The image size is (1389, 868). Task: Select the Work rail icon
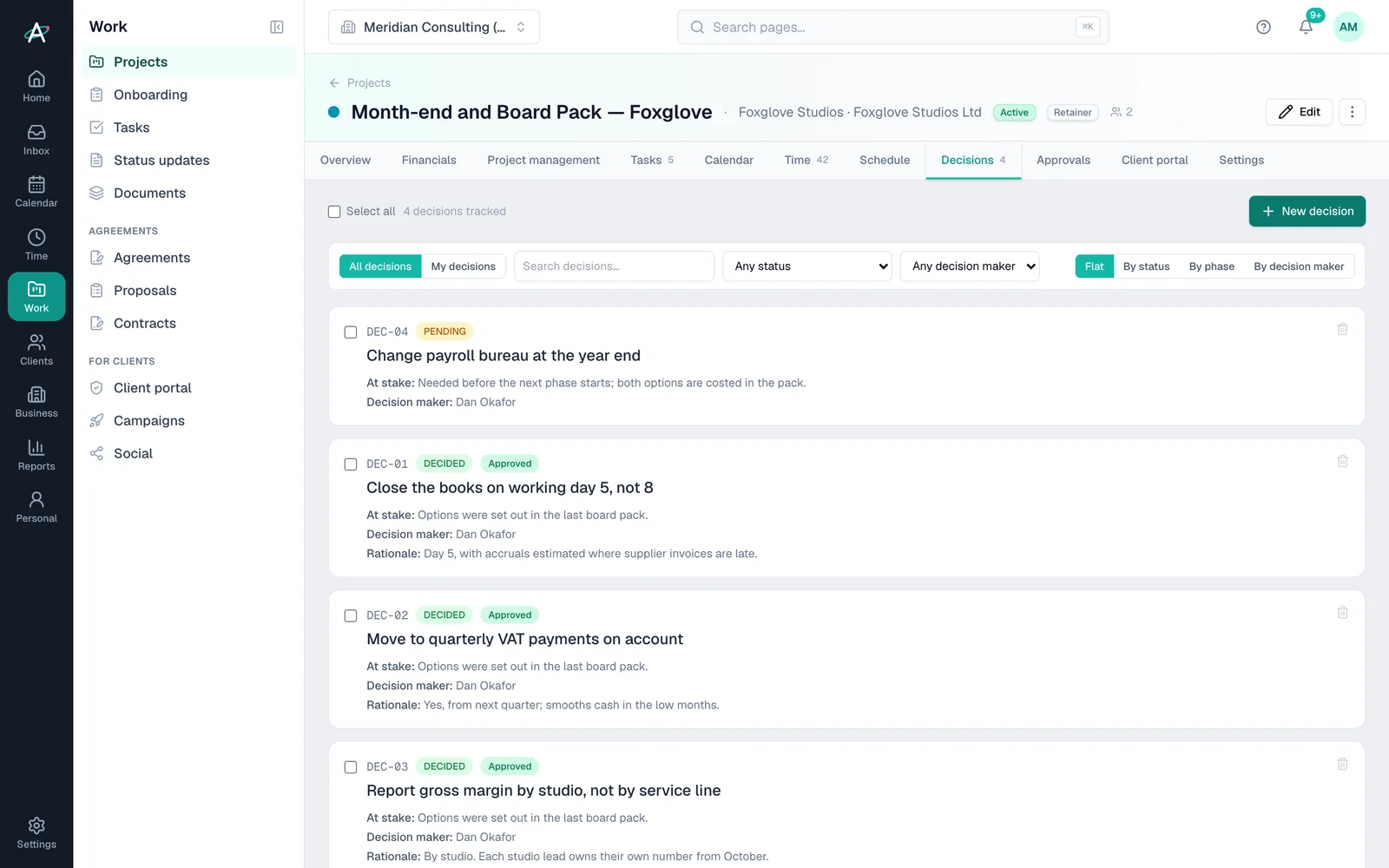tap(36, 296)
